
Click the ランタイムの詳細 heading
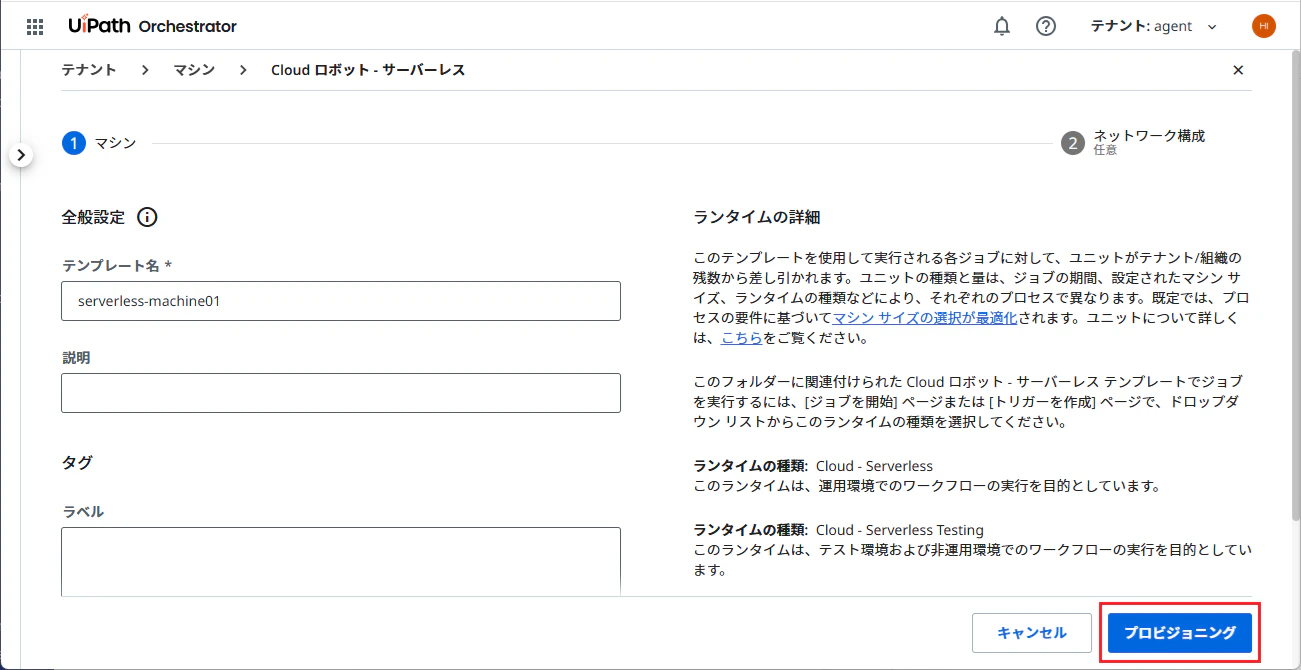757,217
